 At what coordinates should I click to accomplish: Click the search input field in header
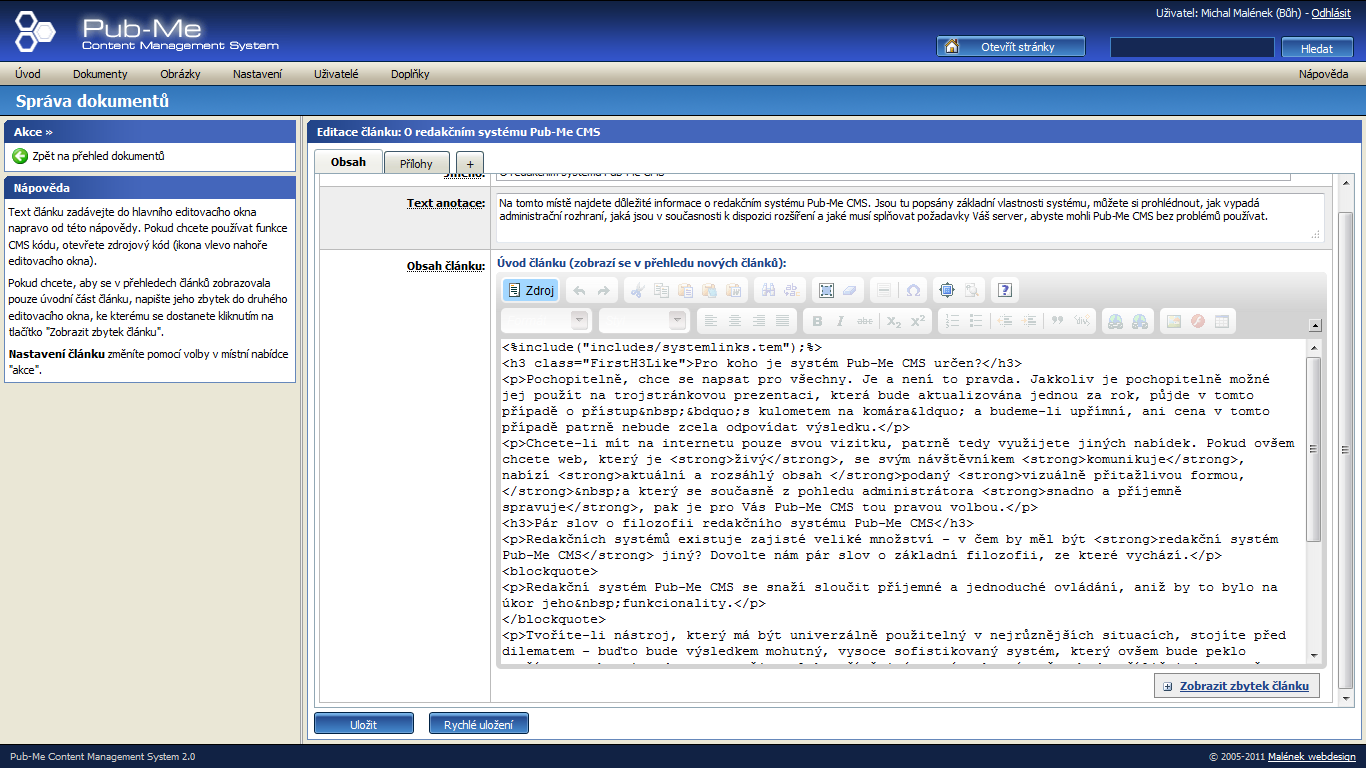pyautogui.click(x=1192, y=47)
